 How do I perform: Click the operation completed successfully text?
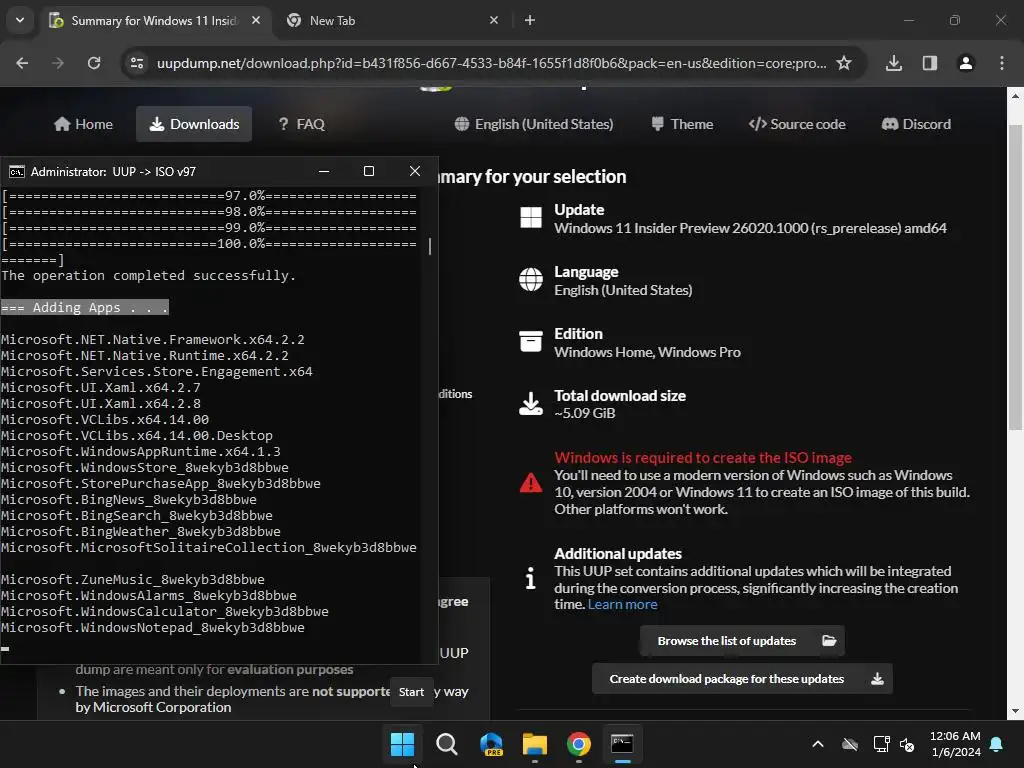148,276
